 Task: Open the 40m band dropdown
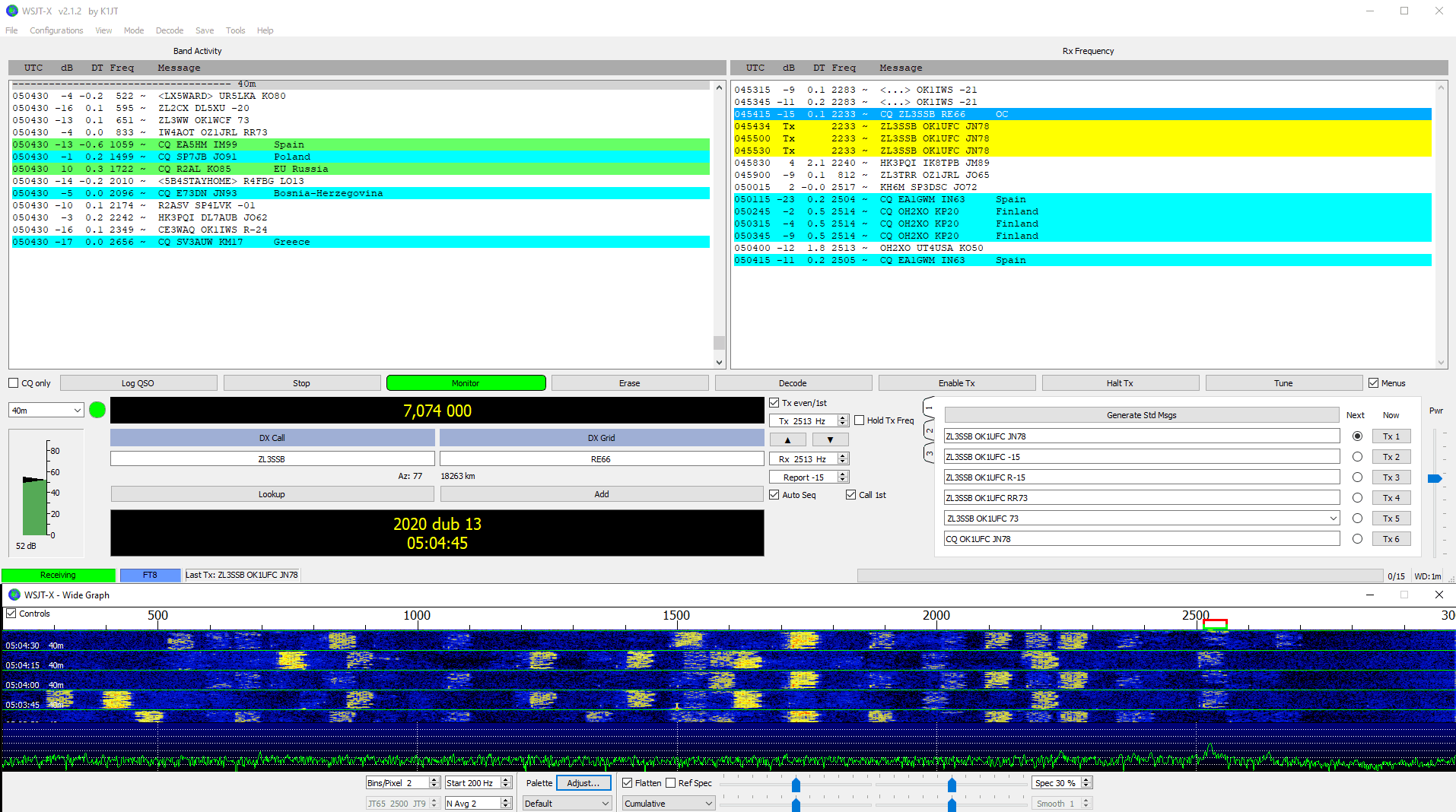pyautogui.click(x=46, y=411)
